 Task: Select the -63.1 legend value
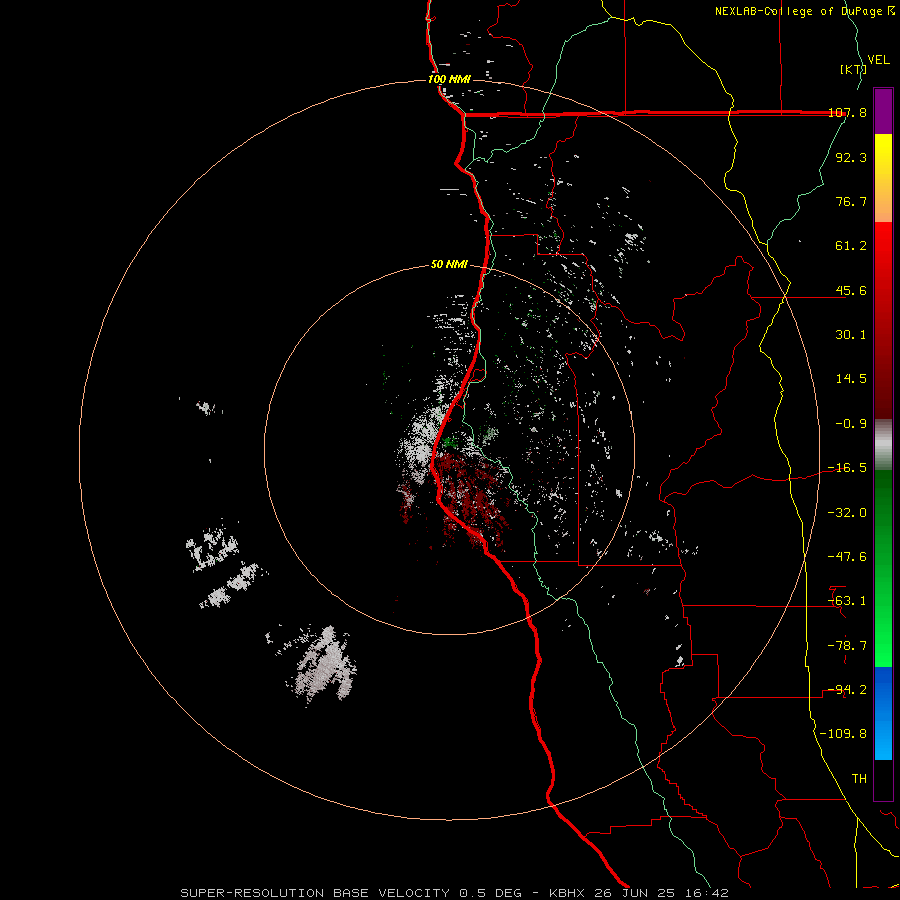847,601
